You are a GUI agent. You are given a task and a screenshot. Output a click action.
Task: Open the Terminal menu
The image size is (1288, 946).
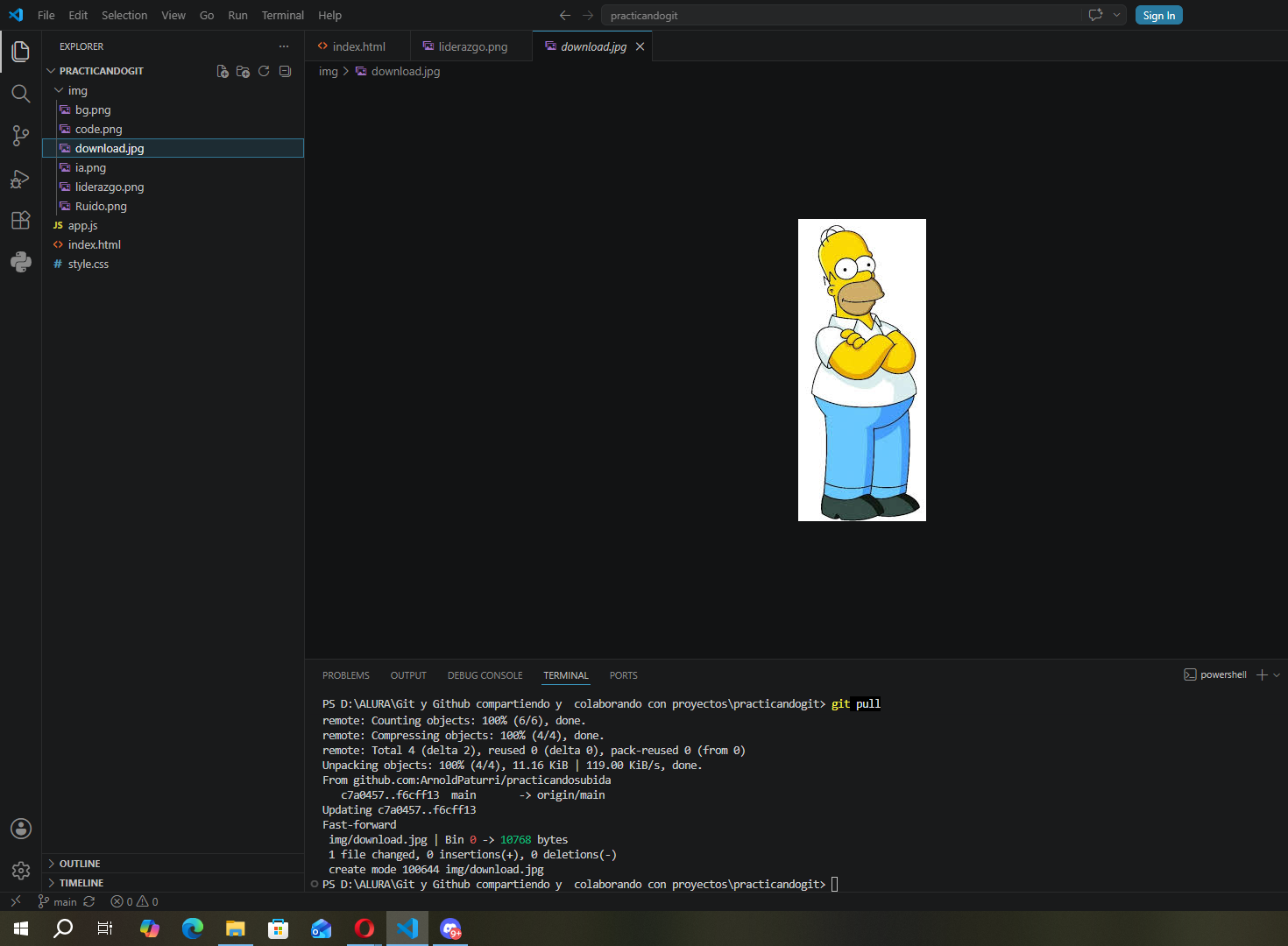283,15
